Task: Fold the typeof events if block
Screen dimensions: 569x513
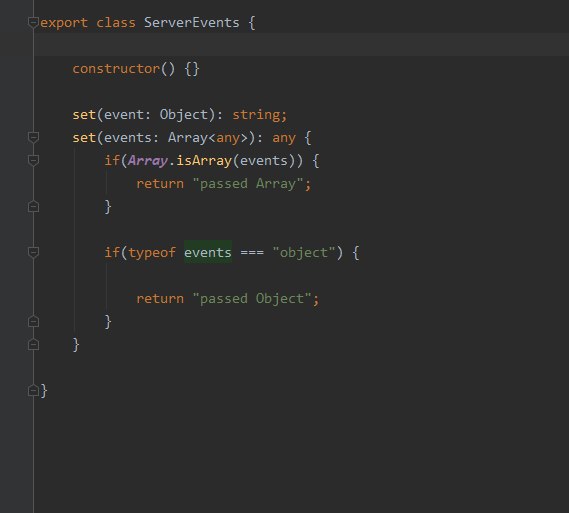Action: [x=33, y=253]
